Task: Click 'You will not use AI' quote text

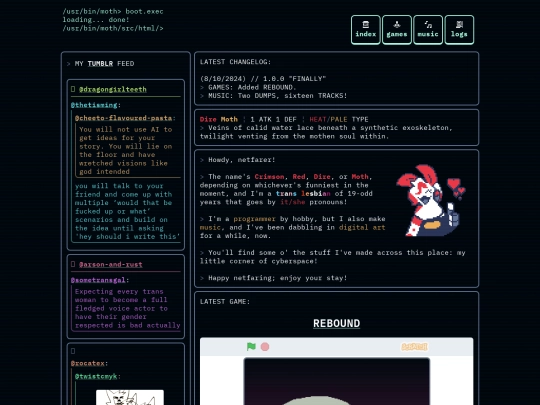Action: (x=125, y=150)
